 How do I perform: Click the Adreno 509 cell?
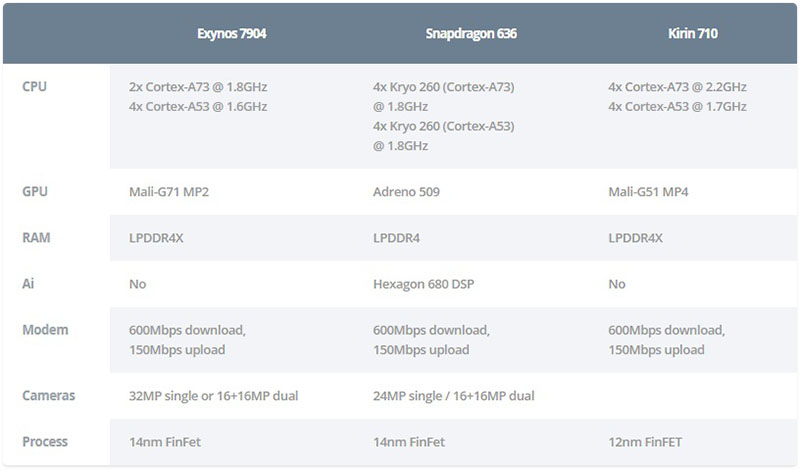pyautogui.click(x=406, y=192)
